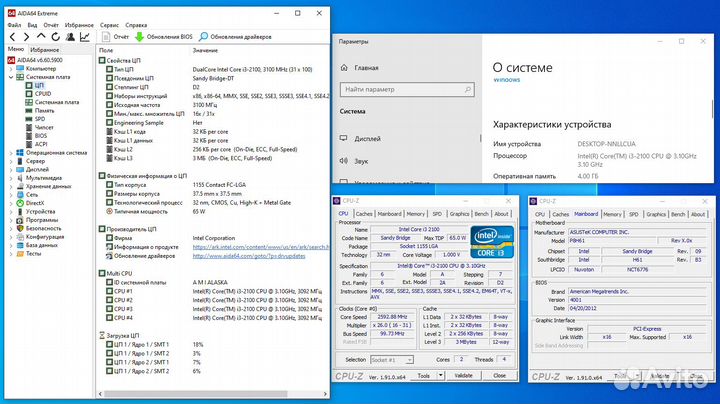720x404 pixels.
Task: Open the ark.intel.com product information link
Action: [x=261, y=247]
